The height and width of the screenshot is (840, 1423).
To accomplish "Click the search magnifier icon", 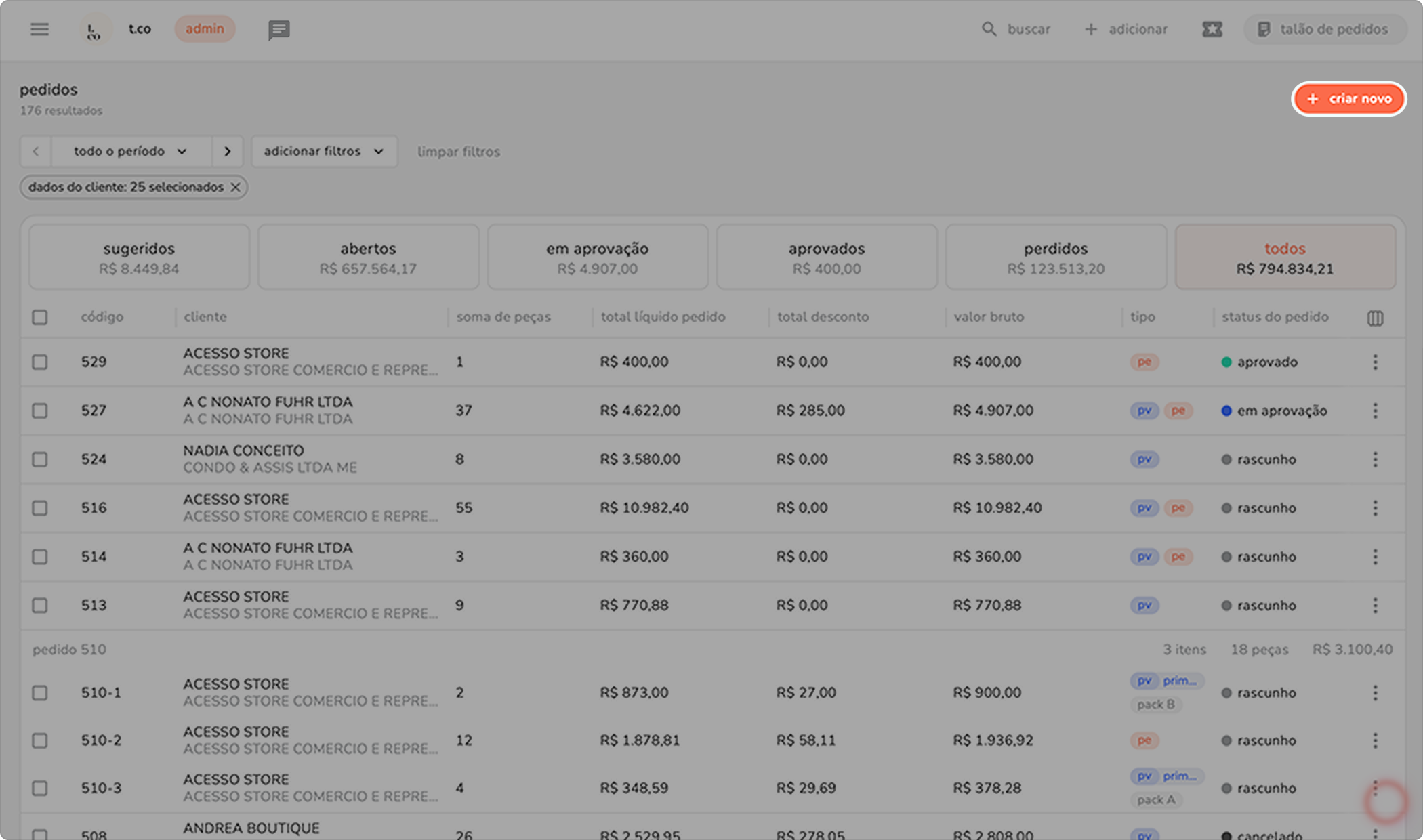I will tap(989, 29).
